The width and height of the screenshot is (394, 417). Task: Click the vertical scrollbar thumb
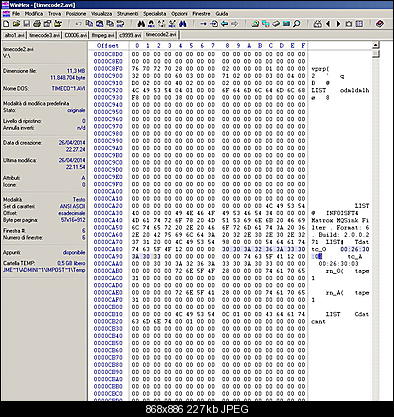point(376,53)
